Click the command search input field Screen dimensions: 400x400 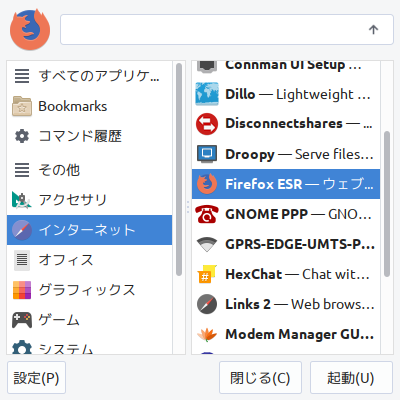(227, 29)
